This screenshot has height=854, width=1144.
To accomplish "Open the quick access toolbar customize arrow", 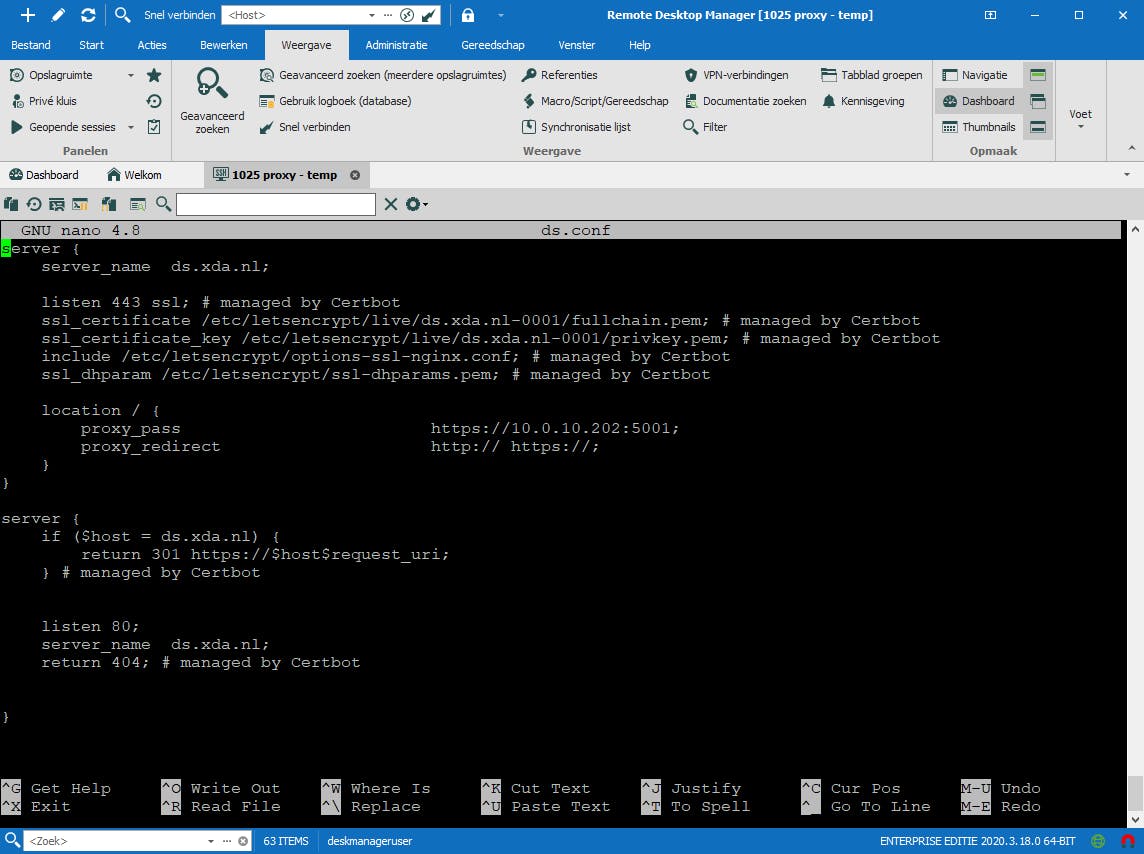I will pos(500,15).
